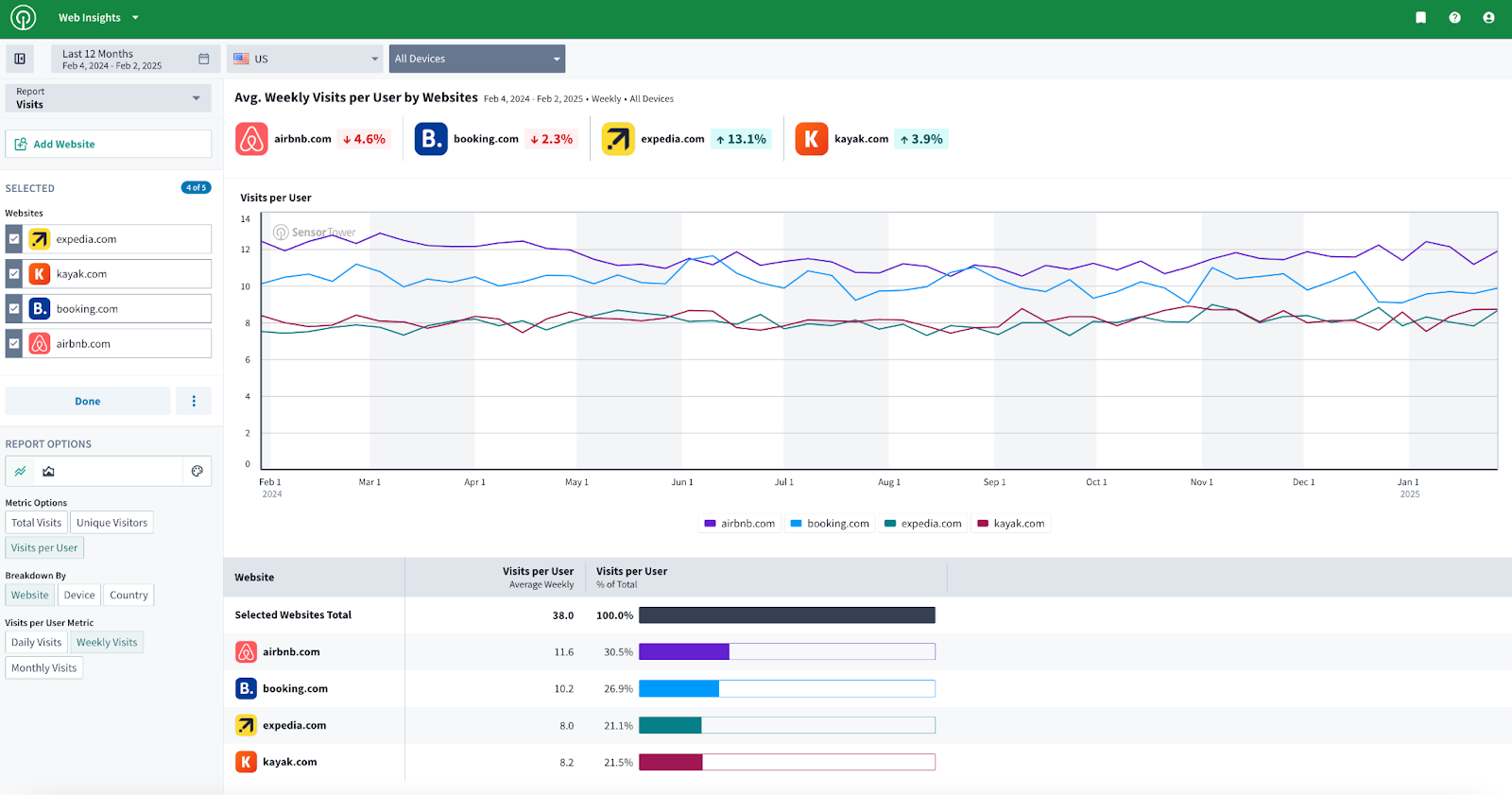Click the Done button
This screenshot has height=795, width=1512.
[x=88, y=401]
